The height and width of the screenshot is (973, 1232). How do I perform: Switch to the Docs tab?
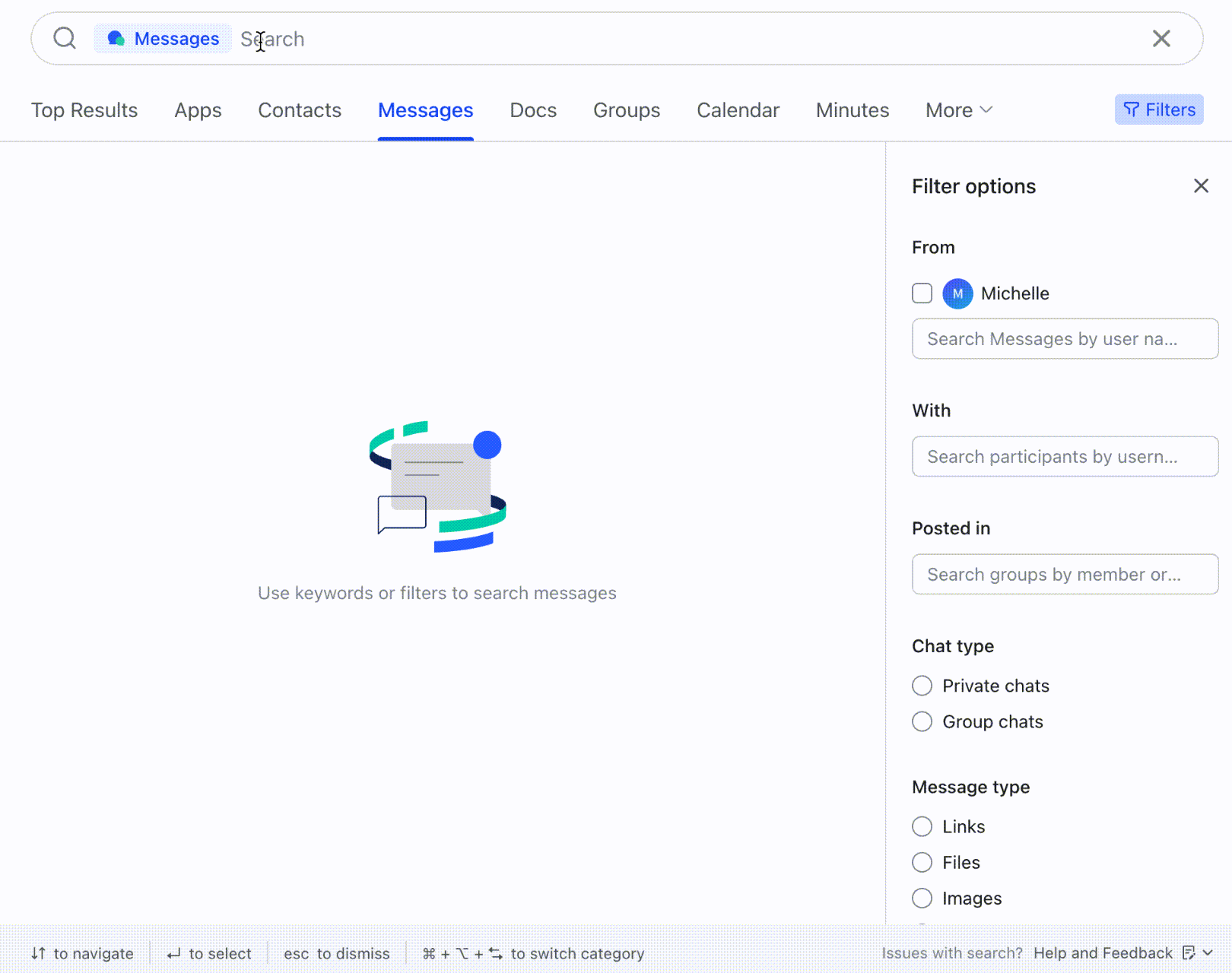533,110
